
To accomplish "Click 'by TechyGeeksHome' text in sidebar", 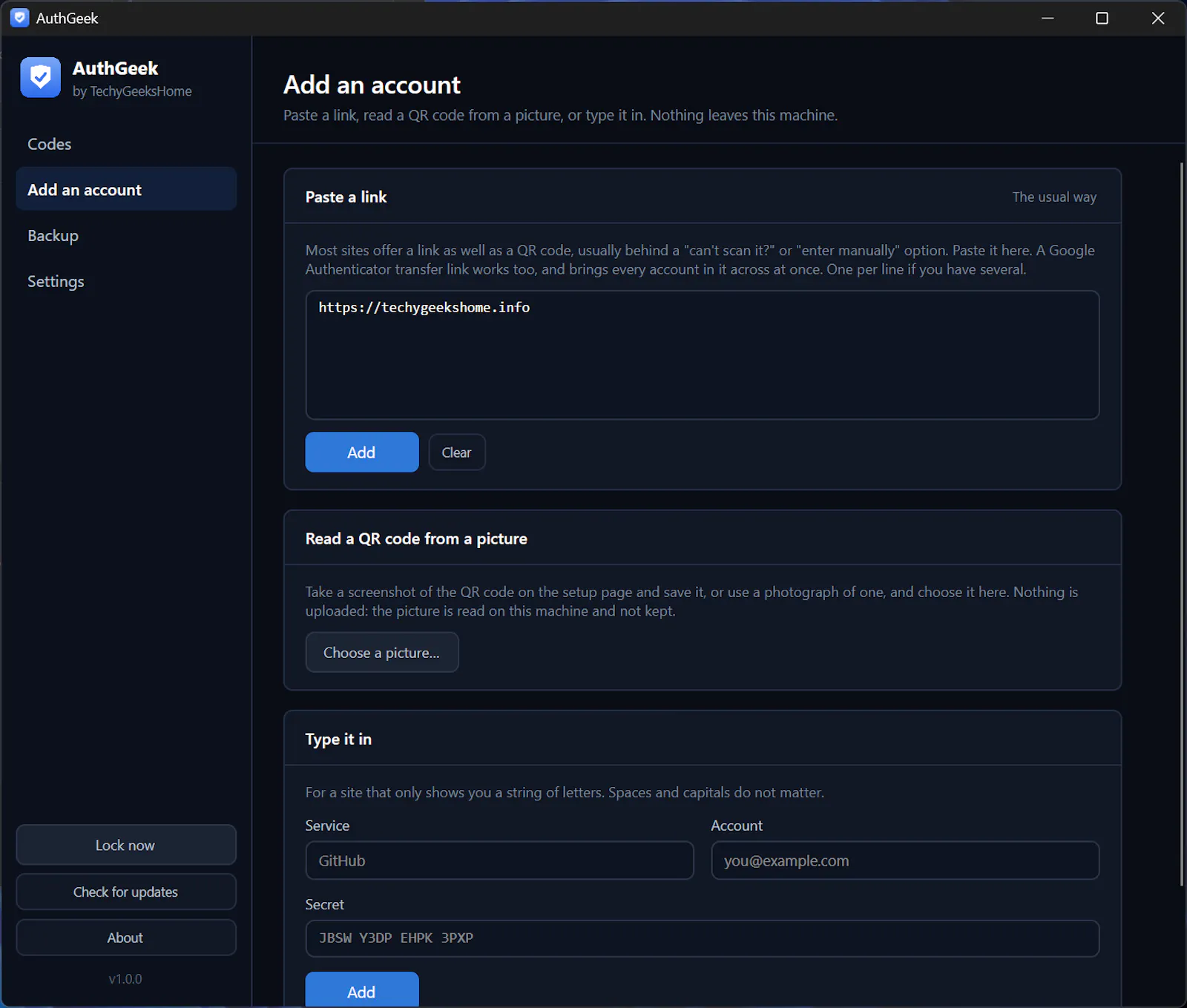I will [x=132, y=91].
